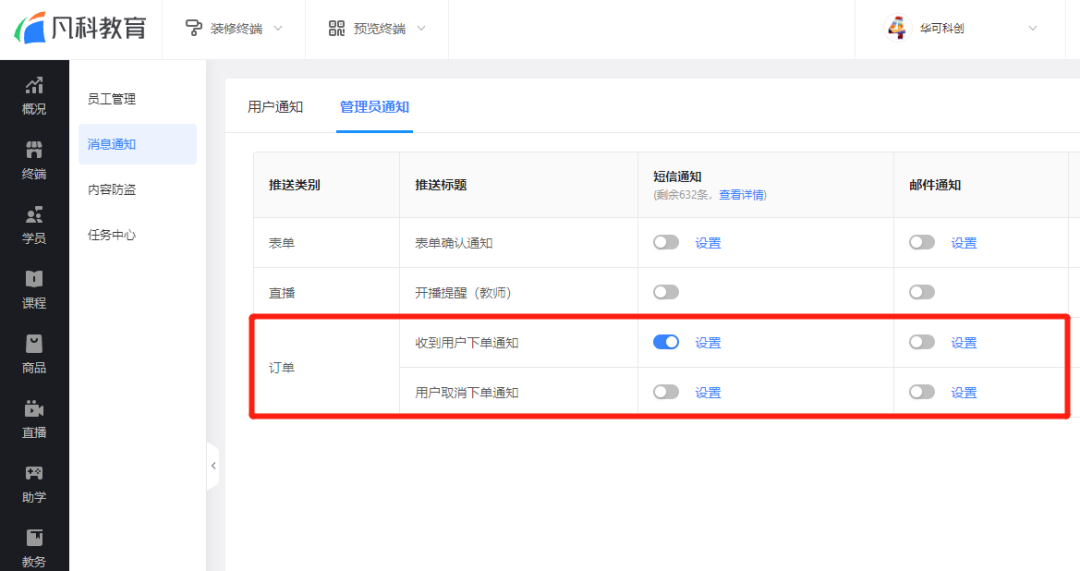Click the 表单 category cell
The height and width of the screenshot is (571, 1080).
point(326,243)
